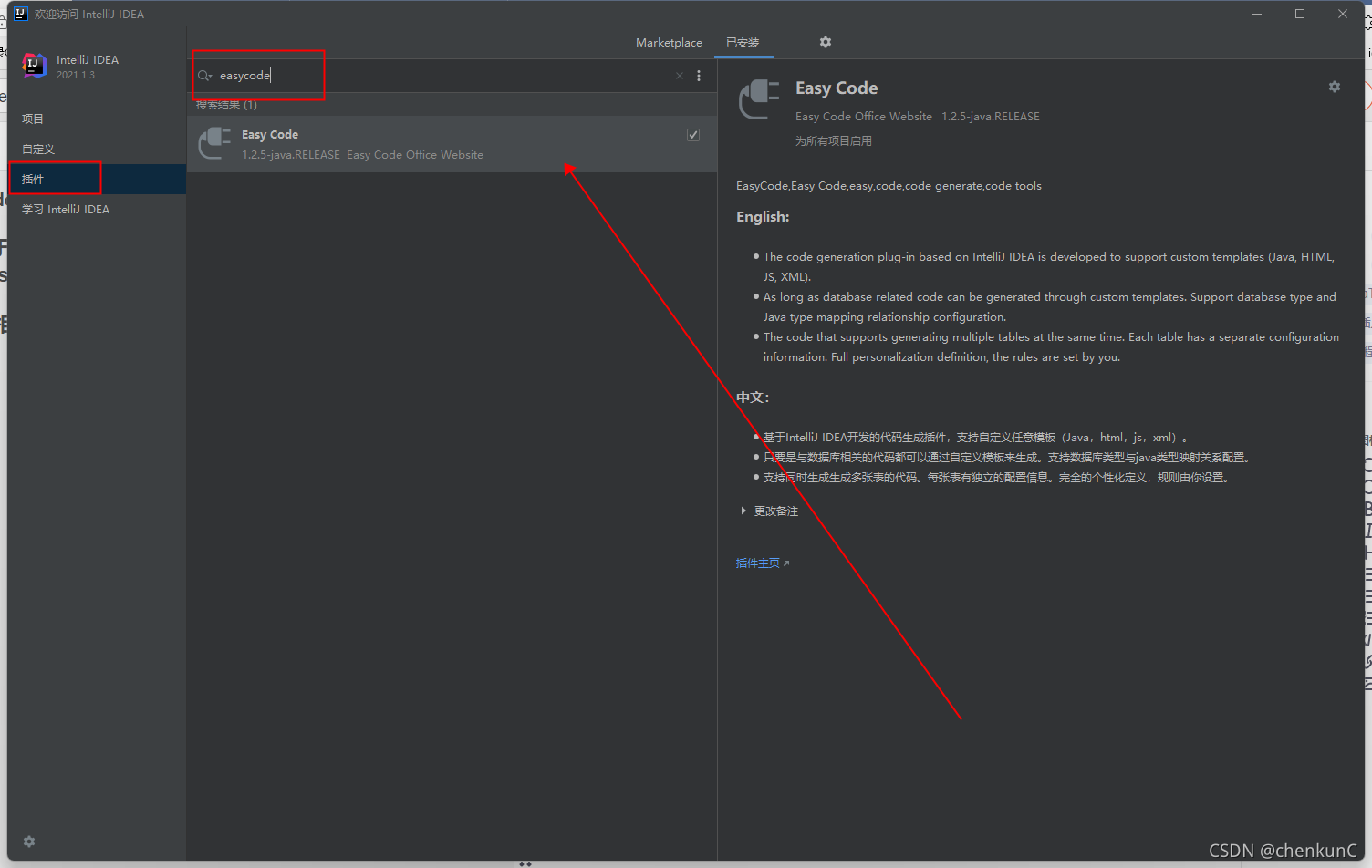Select 项目 in the welcome sidebar
The height and width of the screenshot is (868, 1372).
97,119
